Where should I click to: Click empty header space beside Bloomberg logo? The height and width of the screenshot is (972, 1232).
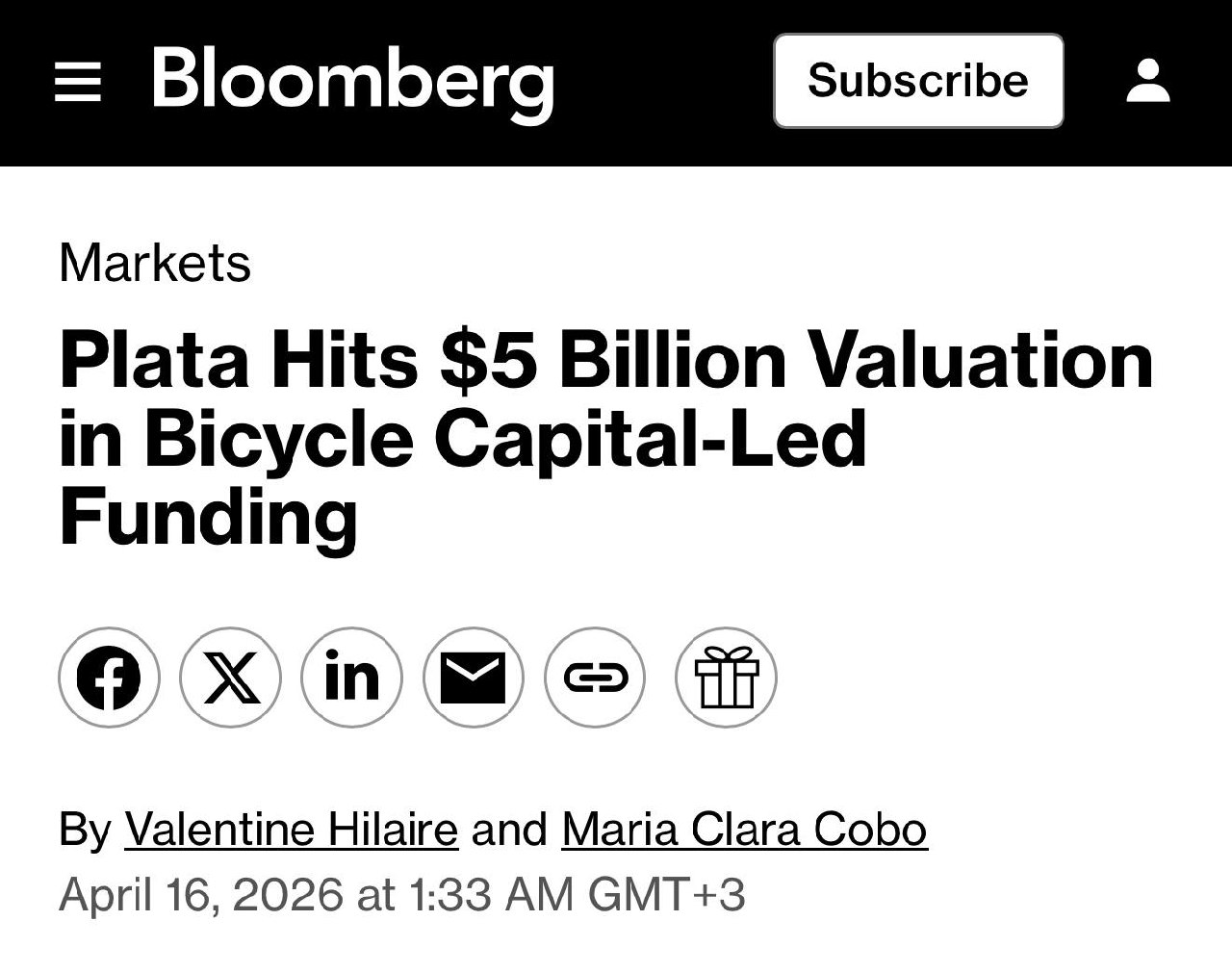coord(664,82)
